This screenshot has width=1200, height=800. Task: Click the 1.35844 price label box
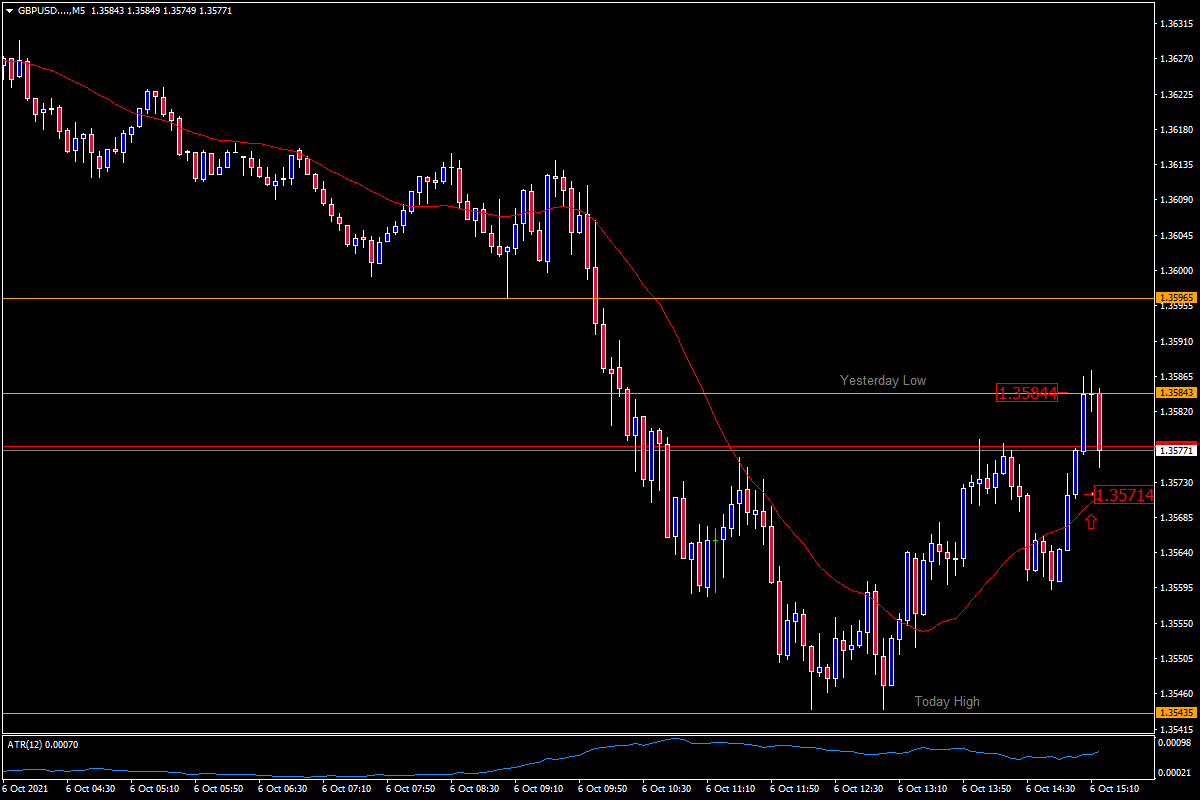point(1026,394)
